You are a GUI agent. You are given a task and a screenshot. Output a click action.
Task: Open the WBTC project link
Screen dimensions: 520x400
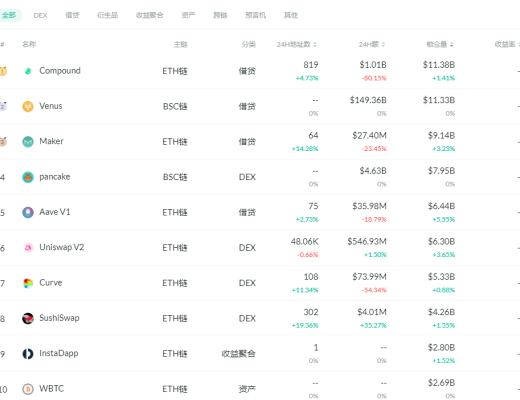click(52, 389)
